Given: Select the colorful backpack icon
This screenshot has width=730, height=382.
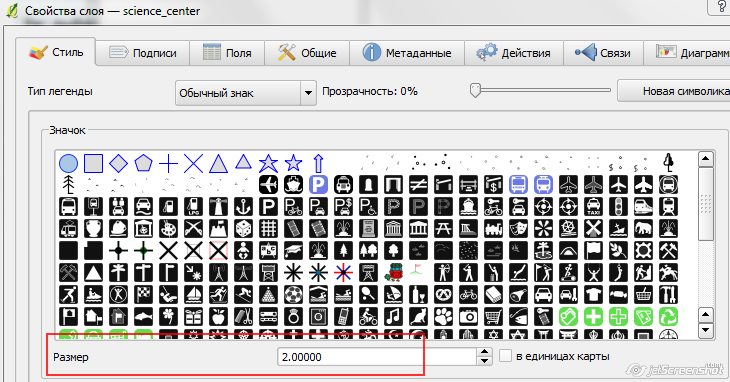Looking at the screenshot, I should point(393,272).
